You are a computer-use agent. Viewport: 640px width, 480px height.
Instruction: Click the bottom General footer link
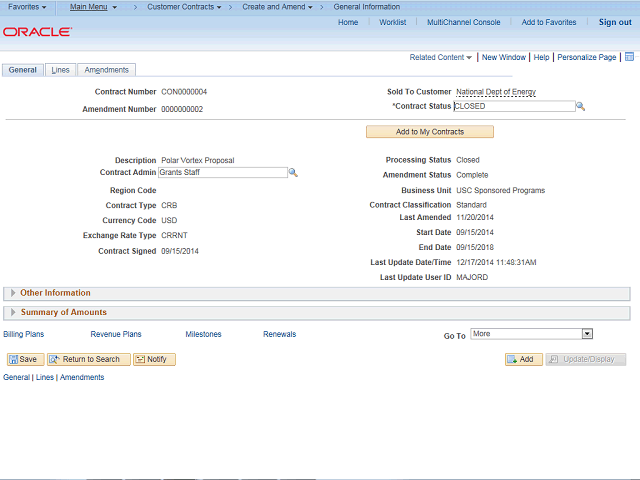pyautogui.click(x=16, y=377)
